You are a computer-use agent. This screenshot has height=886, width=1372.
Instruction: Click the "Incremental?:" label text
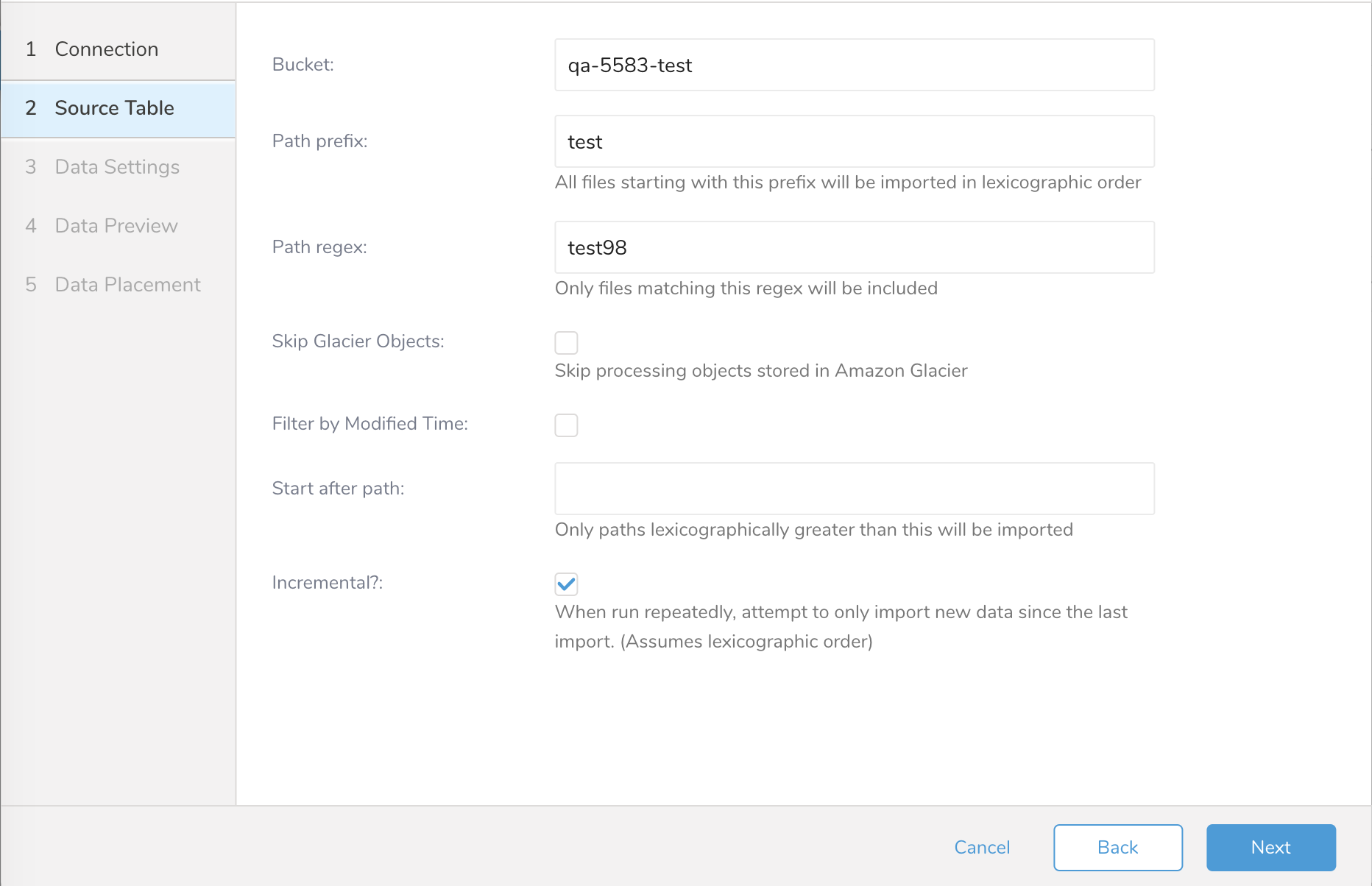coord(327,583)
